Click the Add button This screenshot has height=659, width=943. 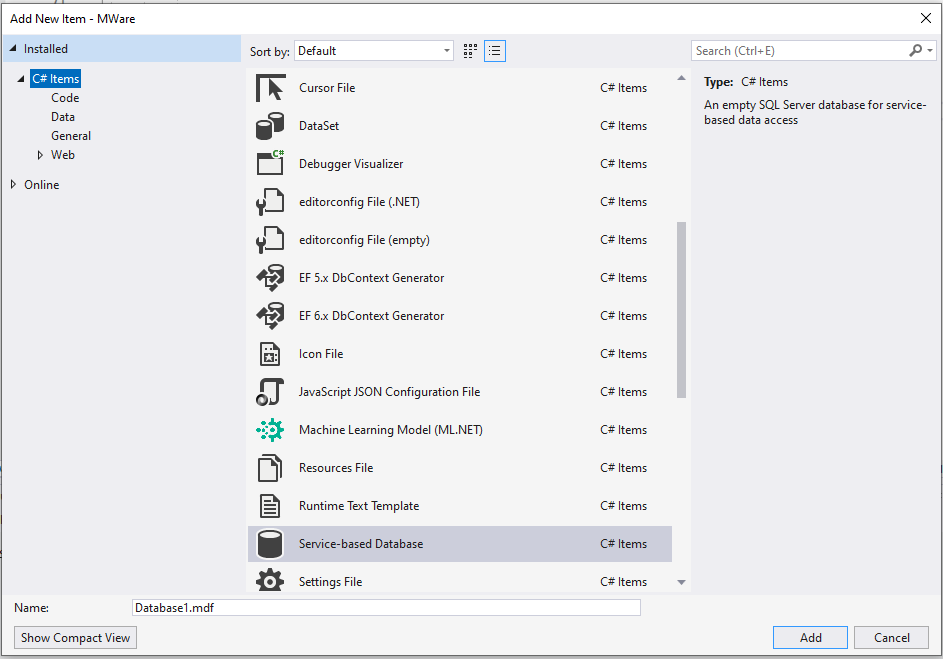(810, 637)
